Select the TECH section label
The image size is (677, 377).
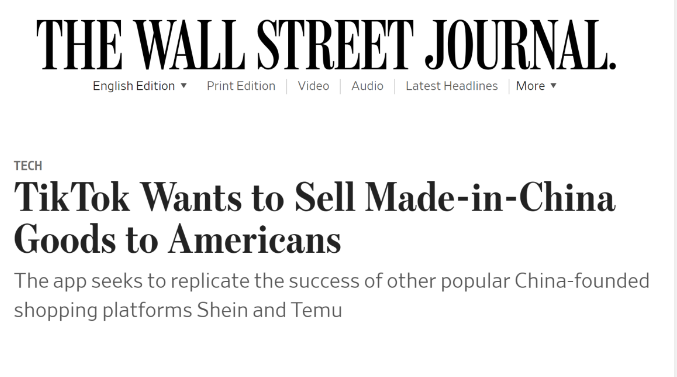click(x=28, y=166)
